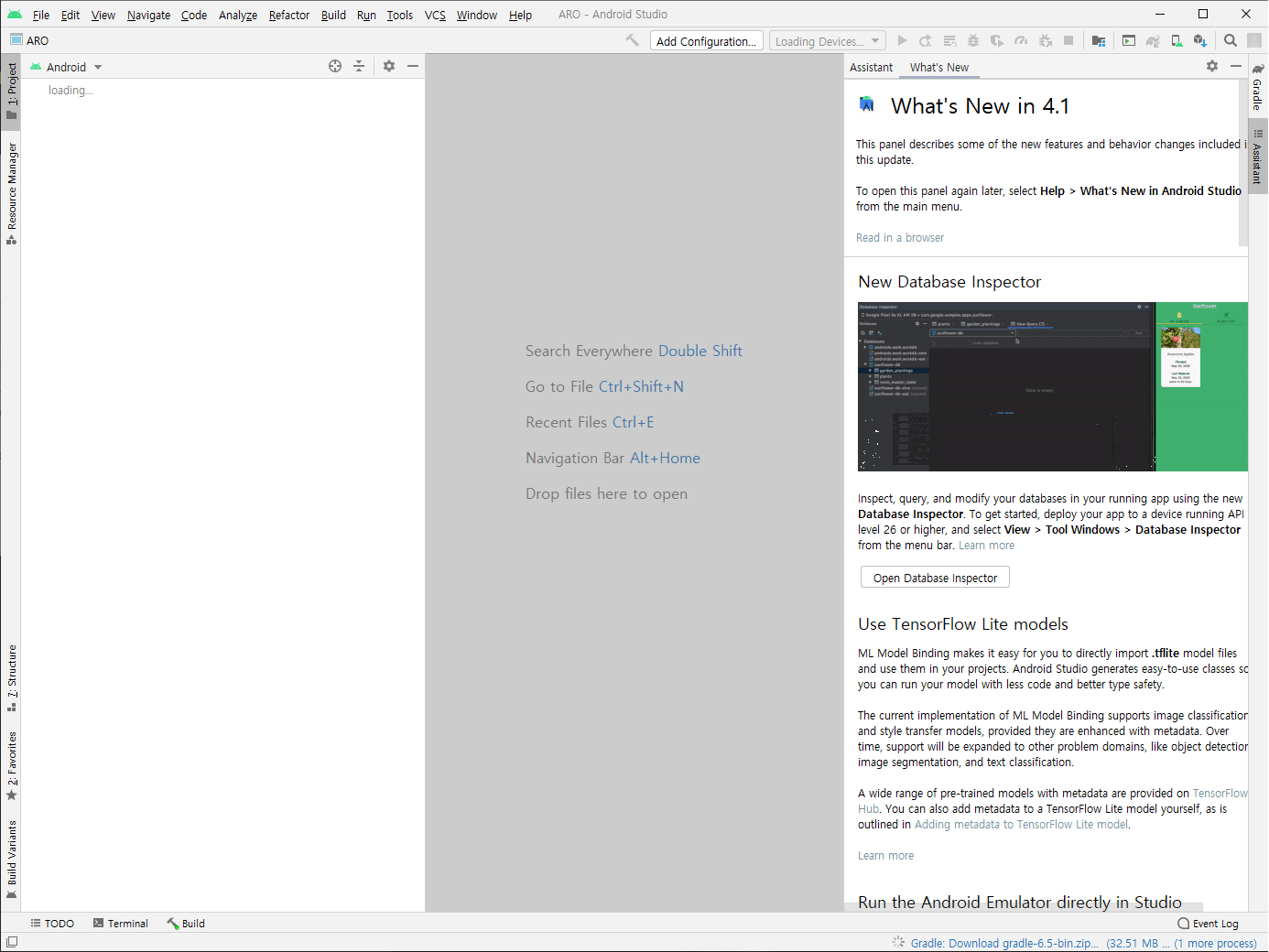Open the Tools menu

pos(399,15)
